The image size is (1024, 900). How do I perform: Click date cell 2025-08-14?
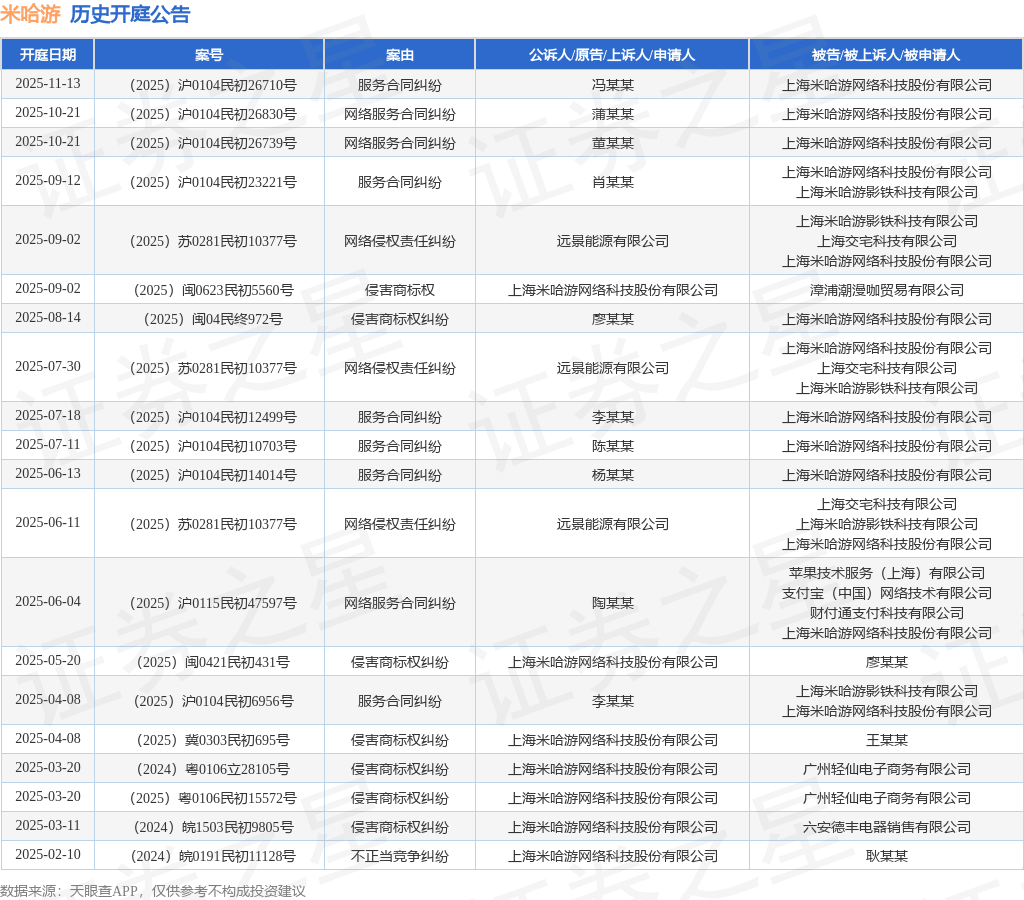coord(48,317)
